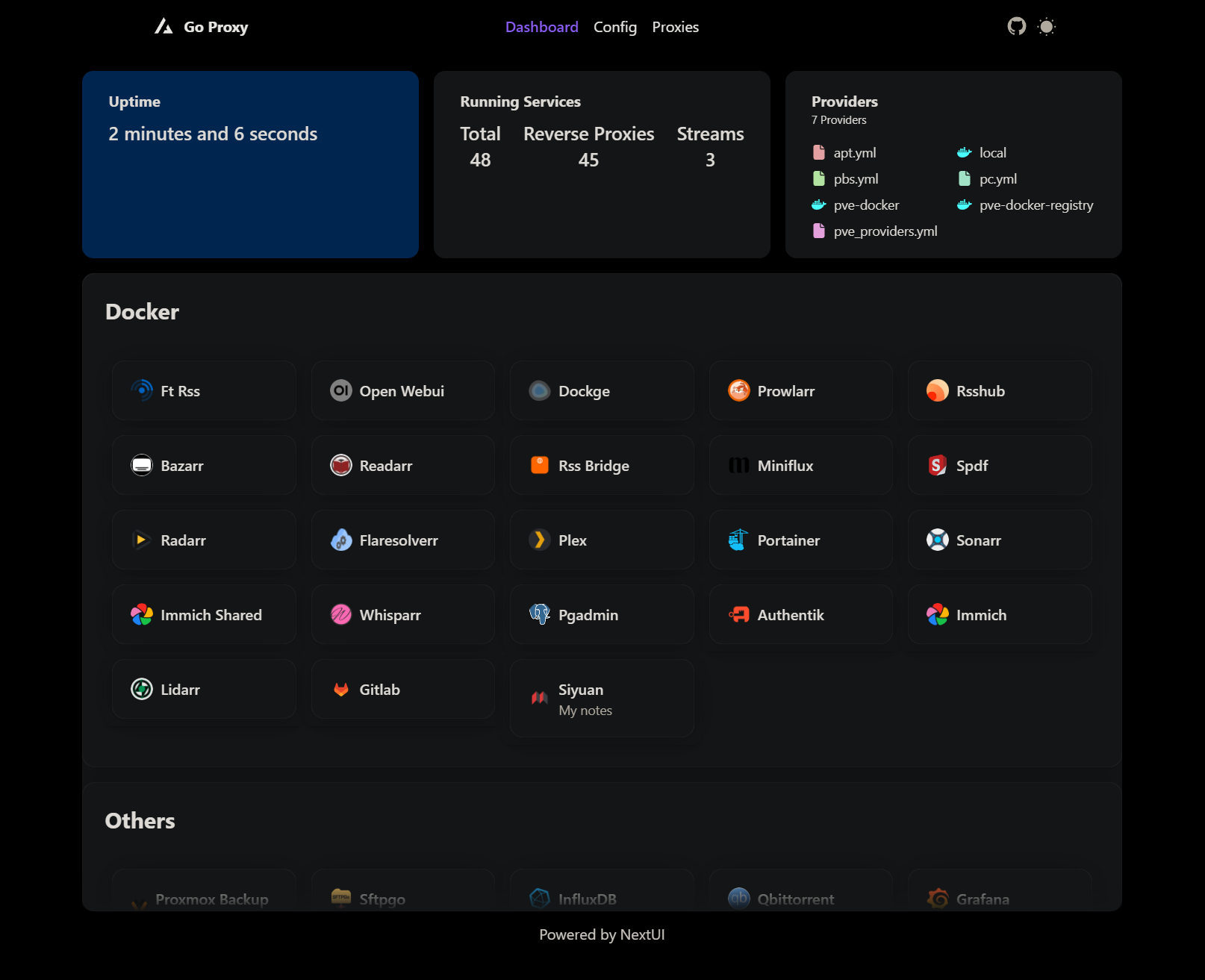Select the Sonarr icon

[x=937, y=540]
